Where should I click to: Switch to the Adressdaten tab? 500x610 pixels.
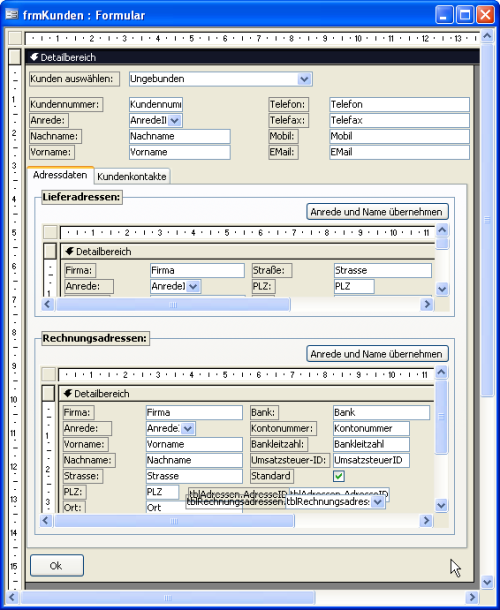pos(60,175)
